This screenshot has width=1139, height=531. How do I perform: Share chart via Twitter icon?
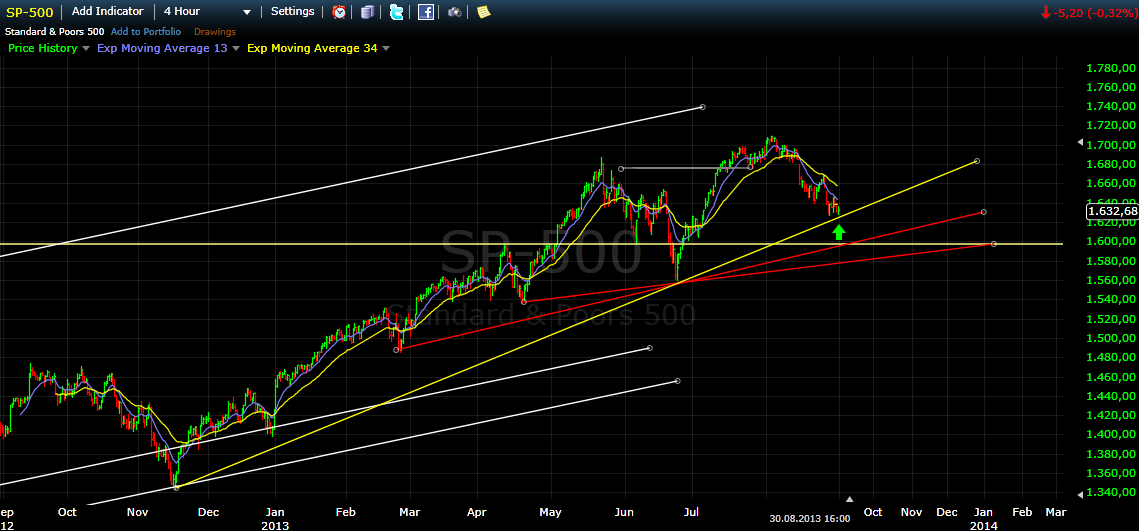pyautogui.click(x=397, y=12)
